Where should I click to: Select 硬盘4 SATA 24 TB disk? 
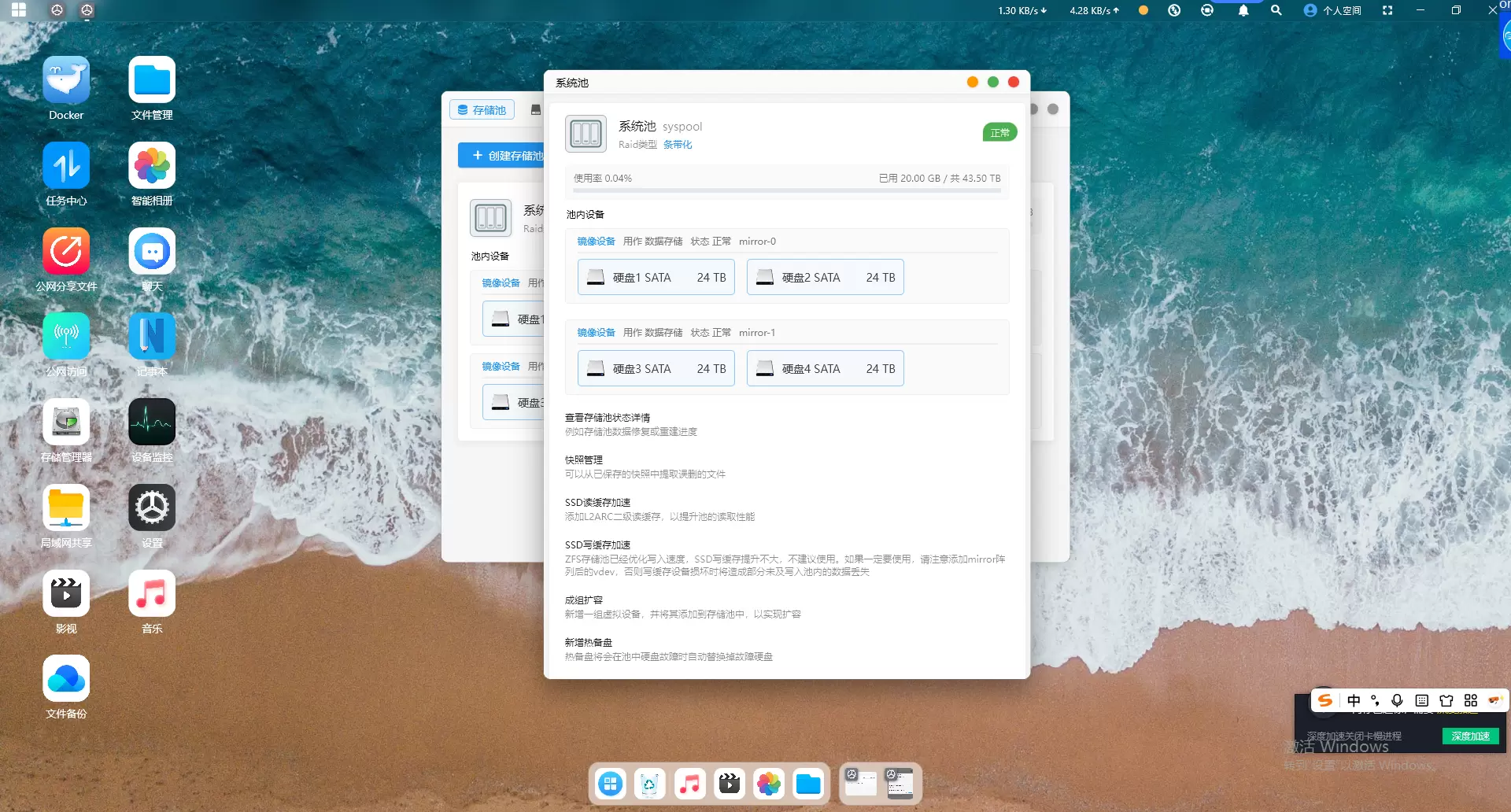[825, 369]
